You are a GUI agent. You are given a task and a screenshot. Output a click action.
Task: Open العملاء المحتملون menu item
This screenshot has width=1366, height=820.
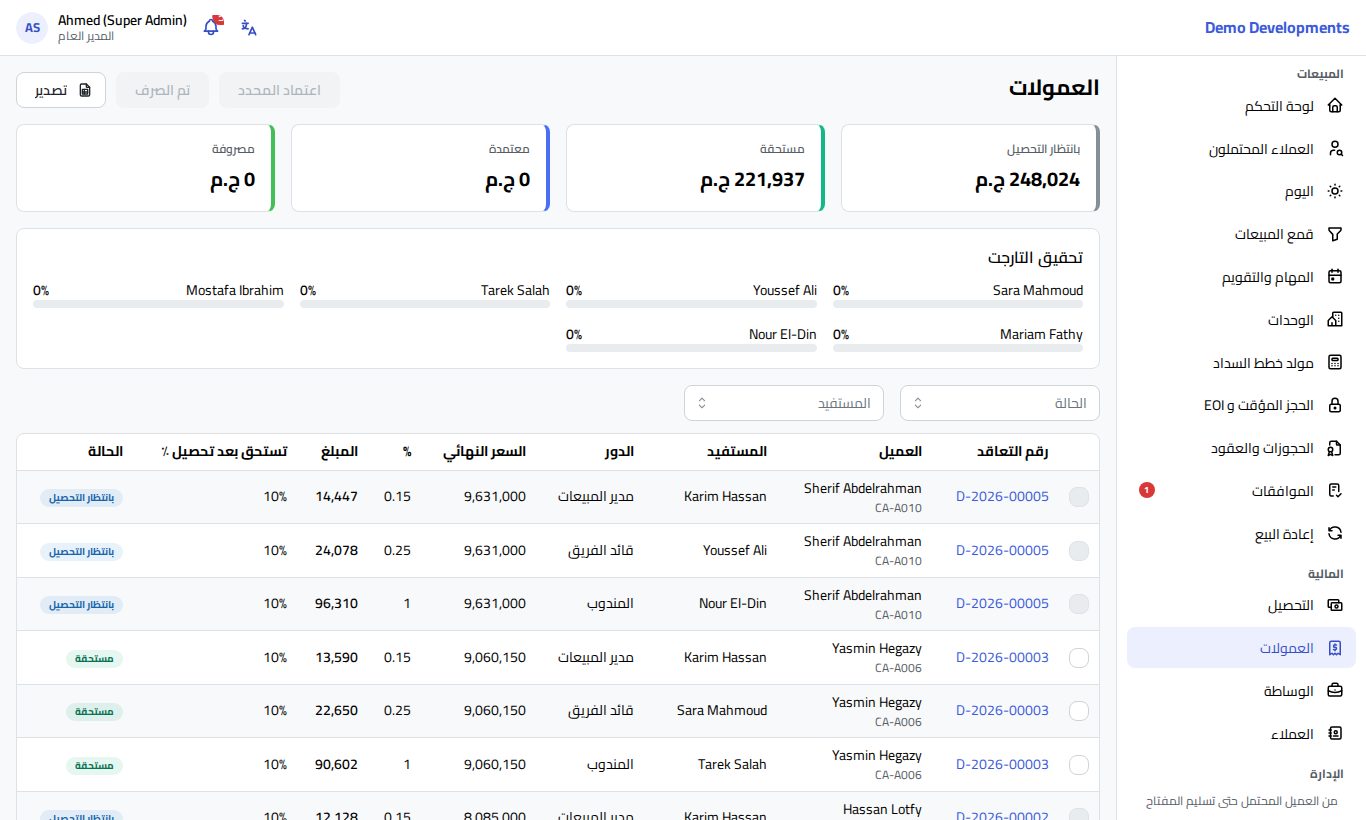tap(1241, 149)
